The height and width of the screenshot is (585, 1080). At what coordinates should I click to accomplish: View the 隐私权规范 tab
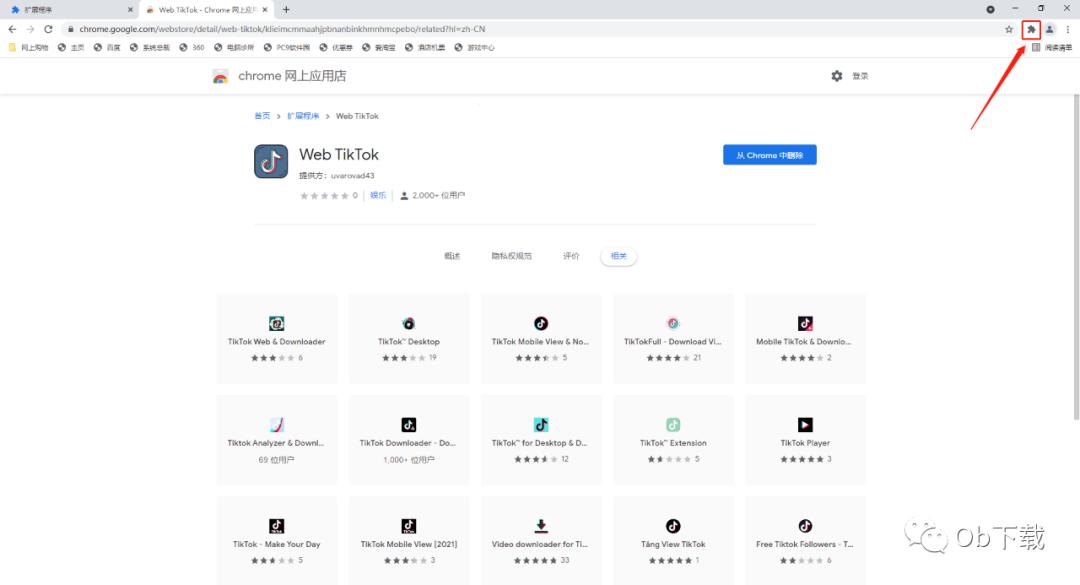(x=512, y=255)
